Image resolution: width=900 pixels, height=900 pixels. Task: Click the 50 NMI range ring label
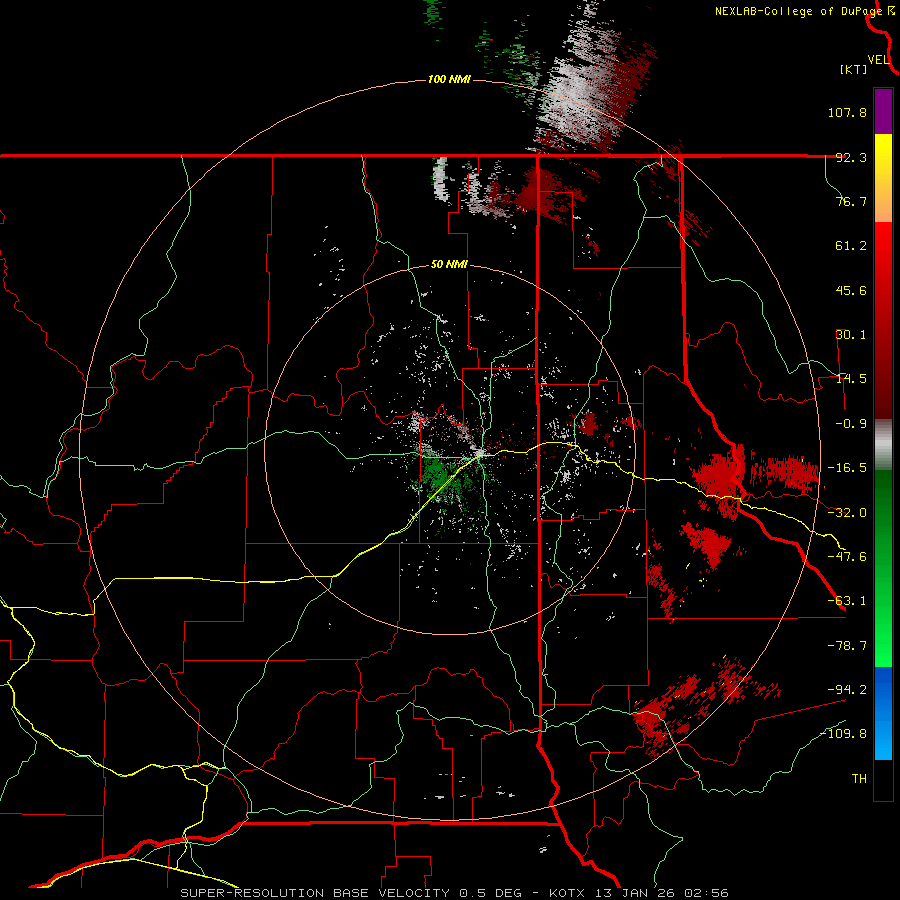pos(449,265)
